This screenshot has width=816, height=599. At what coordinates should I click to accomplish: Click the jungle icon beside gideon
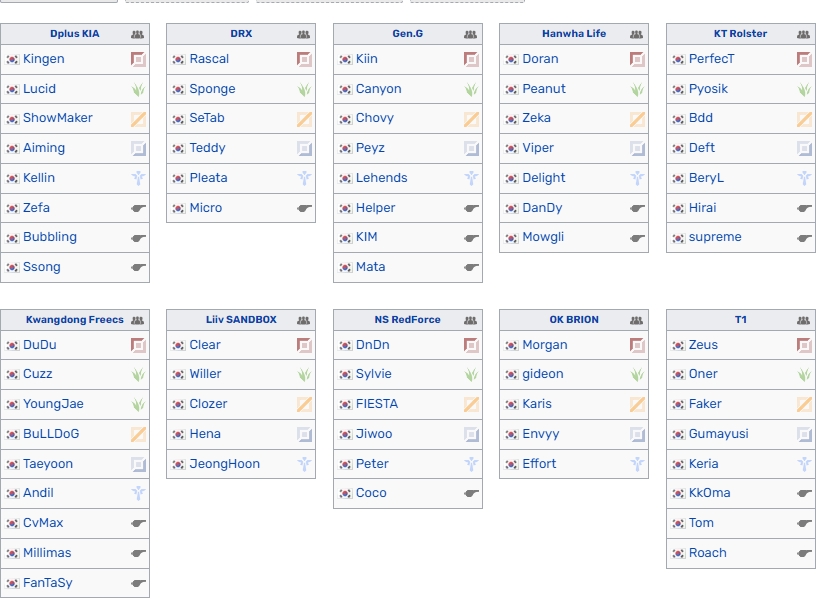[x=637, y=374]
